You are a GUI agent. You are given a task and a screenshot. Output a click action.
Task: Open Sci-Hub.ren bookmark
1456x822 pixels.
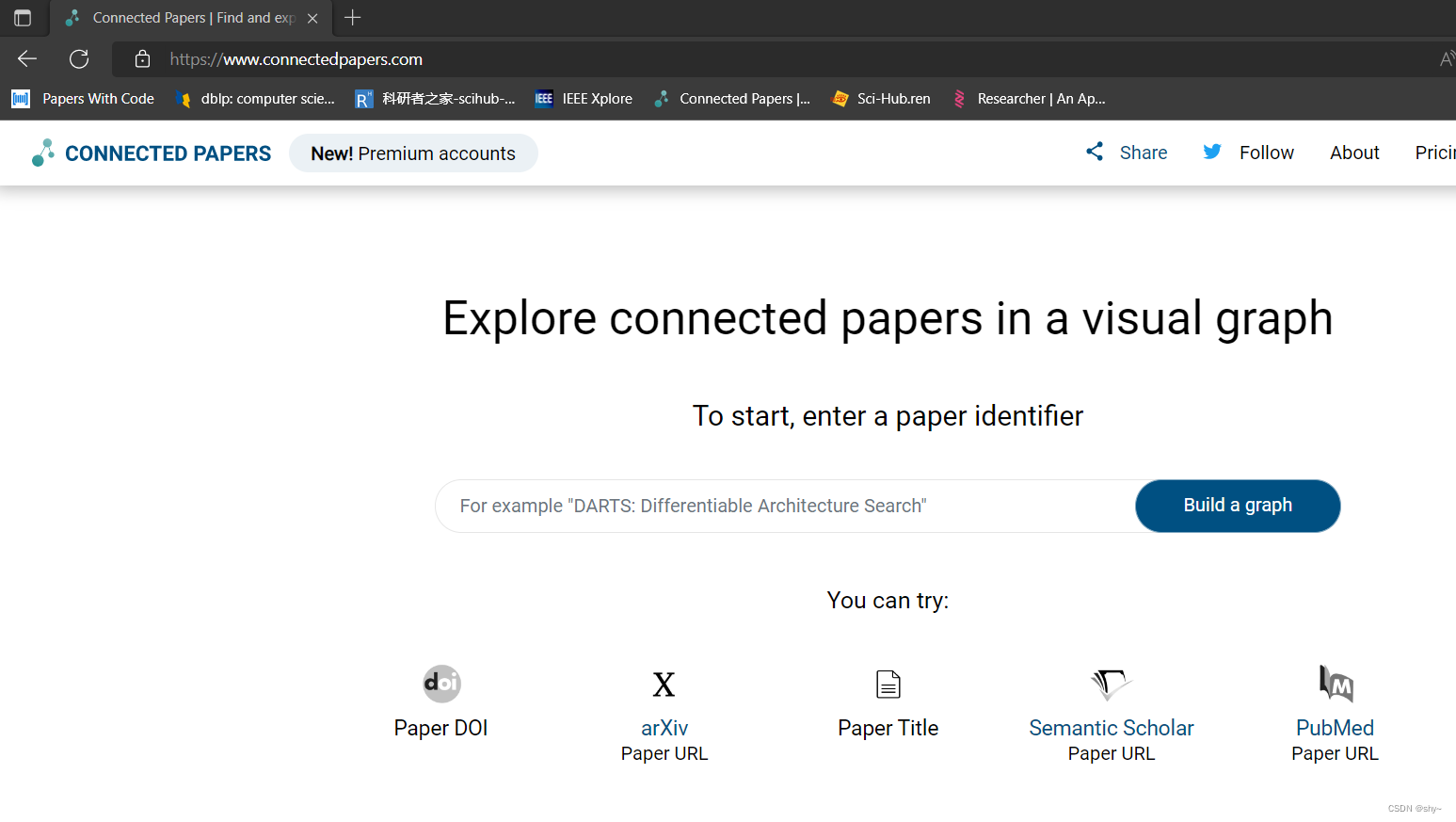click(x=882, y=99)
